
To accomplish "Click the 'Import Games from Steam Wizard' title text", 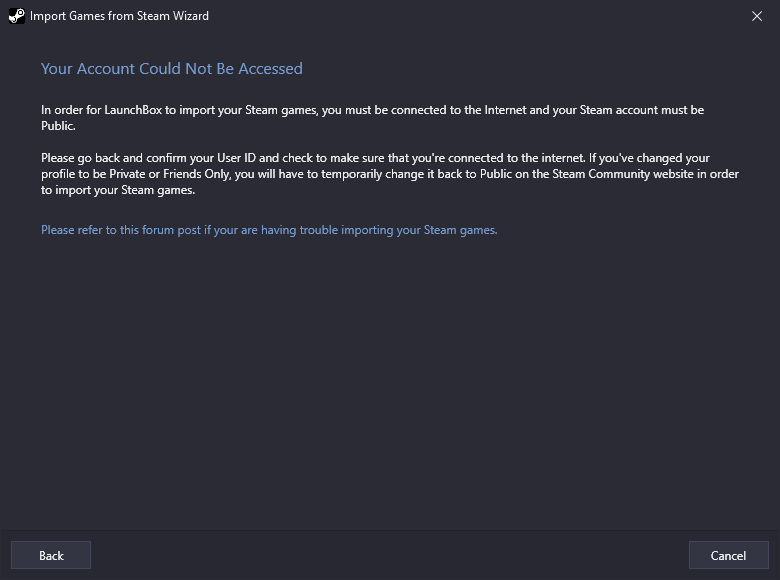I will (119, 16).
